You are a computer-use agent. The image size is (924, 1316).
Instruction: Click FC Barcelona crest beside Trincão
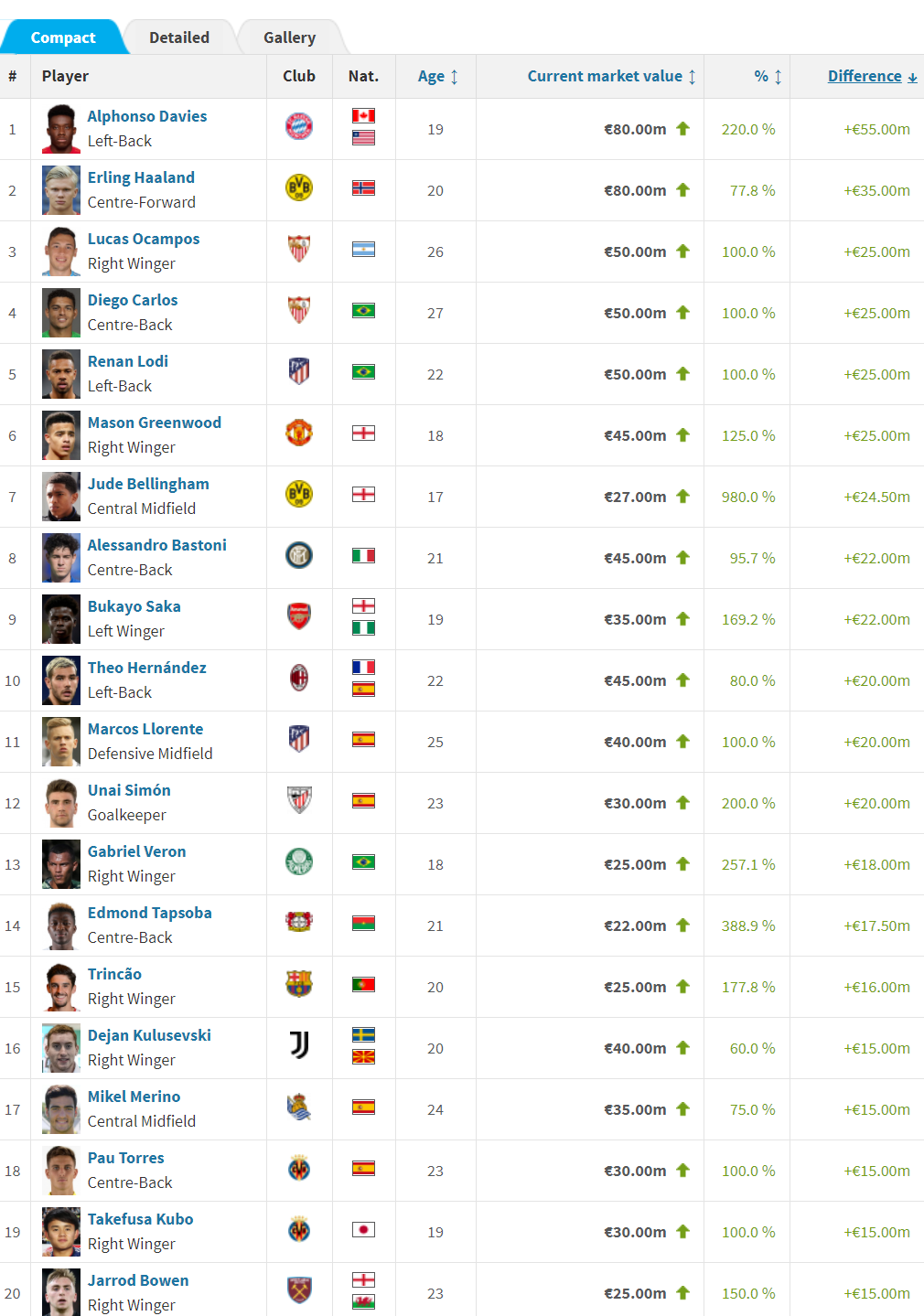[x=299, y=984]
